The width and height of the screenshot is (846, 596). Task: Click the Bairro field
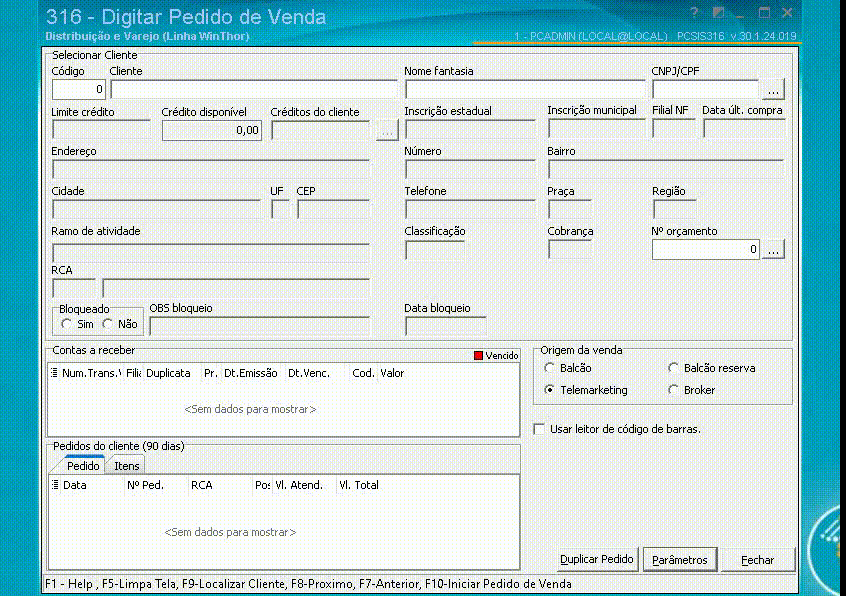[666, 169]
